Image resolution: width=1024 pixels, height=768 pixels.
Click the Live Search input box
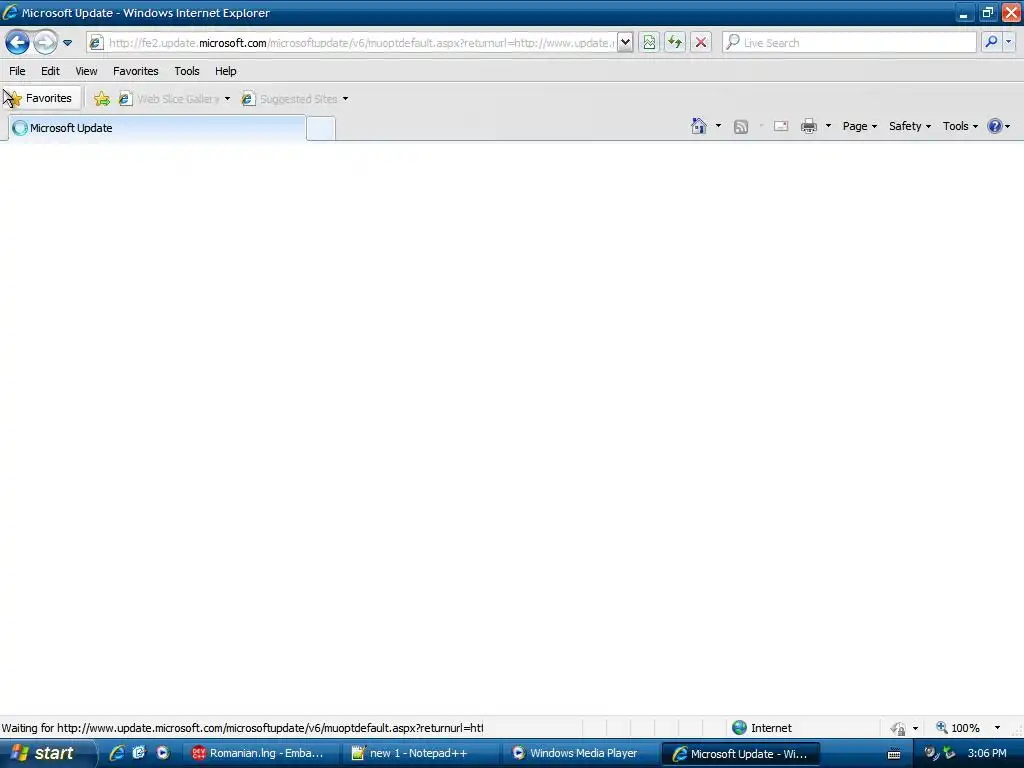pos(858,42)
